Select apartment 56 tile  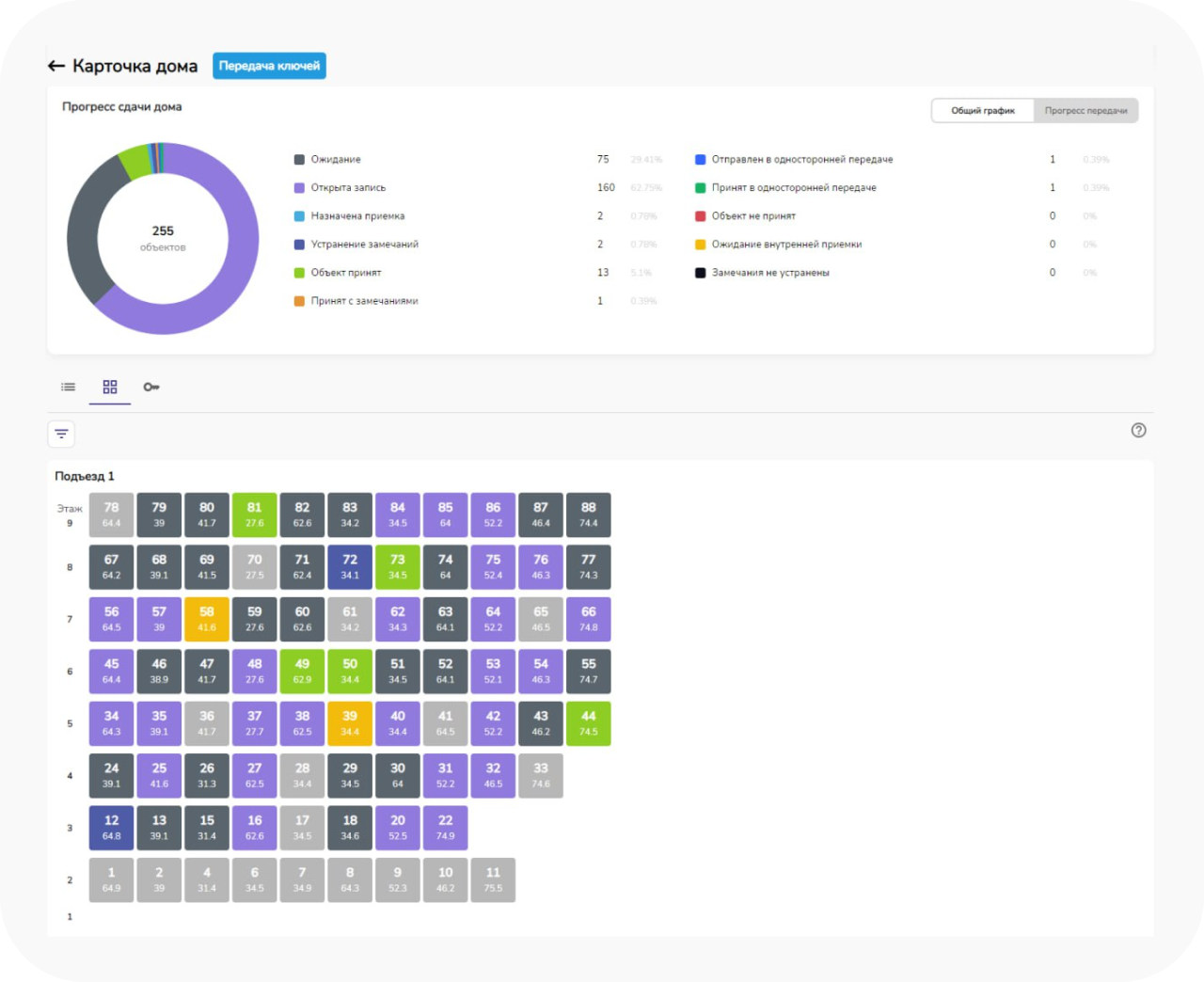tap(112, 619)
